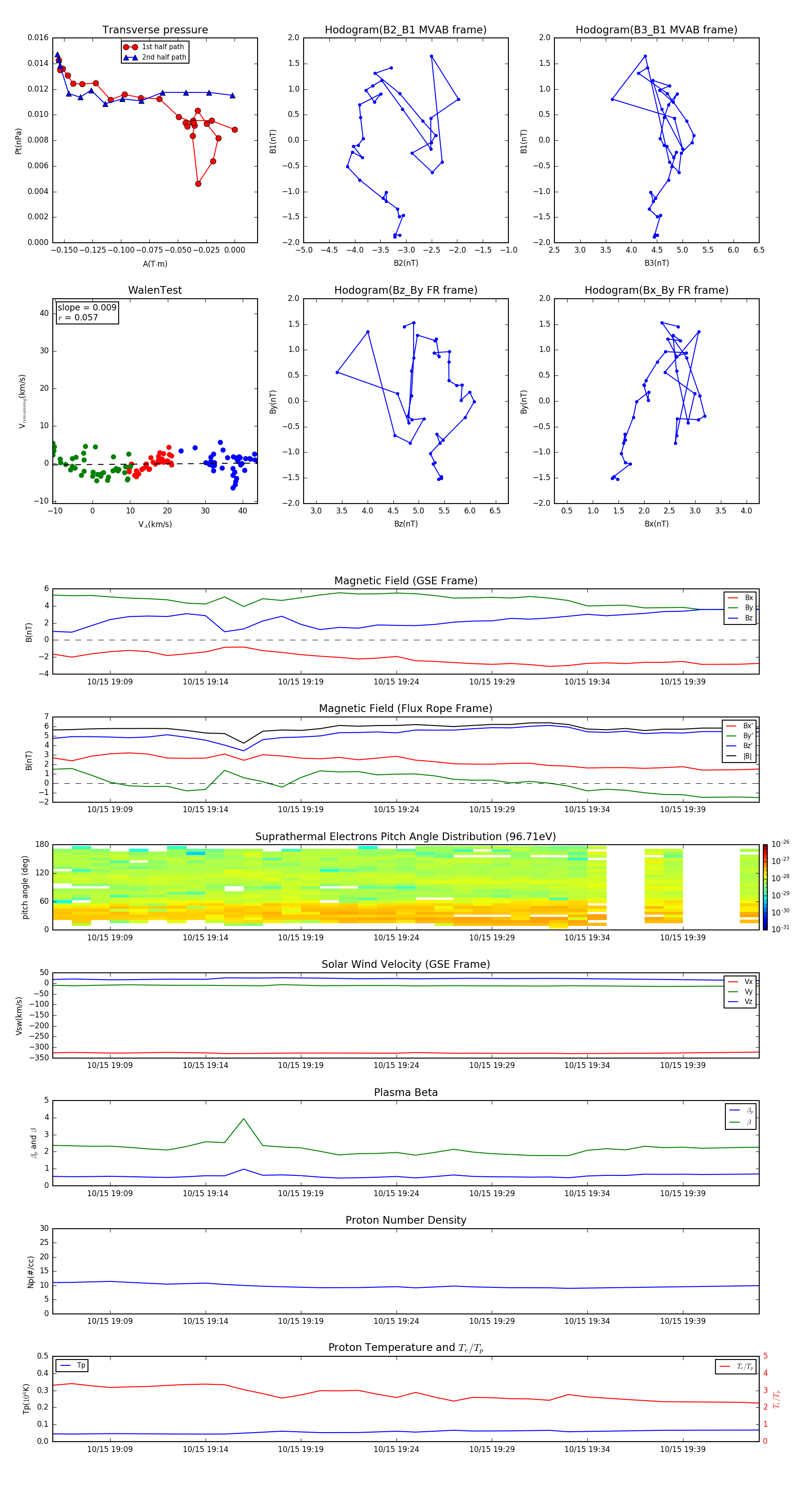
Task: Click the 'Bz(nT)' x-axis label
Action: coord(406,524)
